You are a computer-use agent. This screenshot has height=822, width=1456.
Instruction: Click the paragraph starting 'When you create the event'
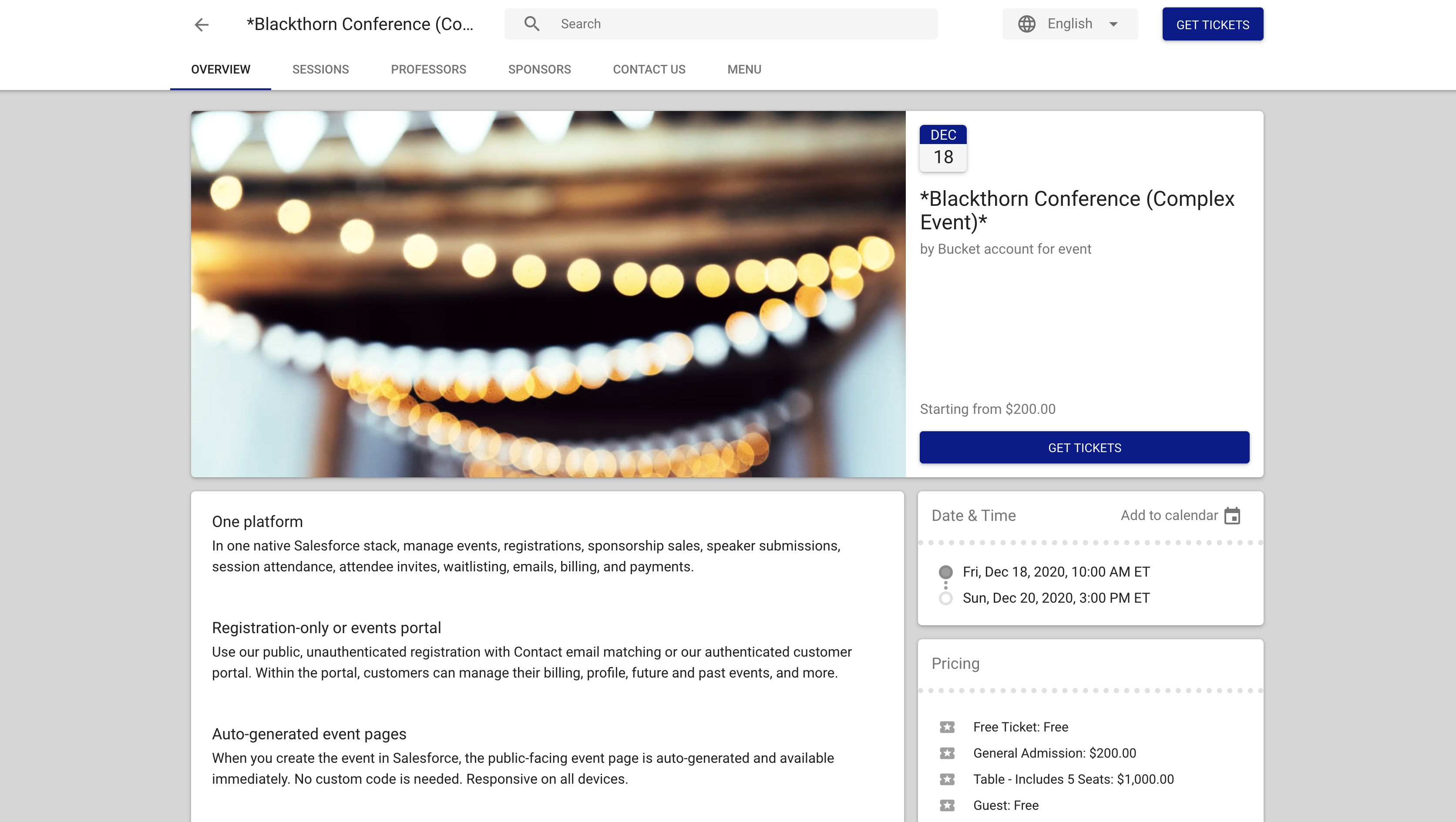(523, 769)
